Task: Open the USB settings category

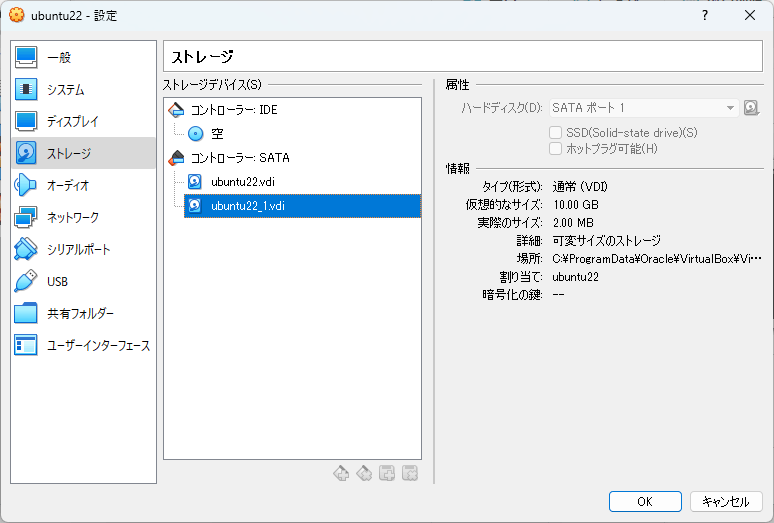Action: (83, 282)
